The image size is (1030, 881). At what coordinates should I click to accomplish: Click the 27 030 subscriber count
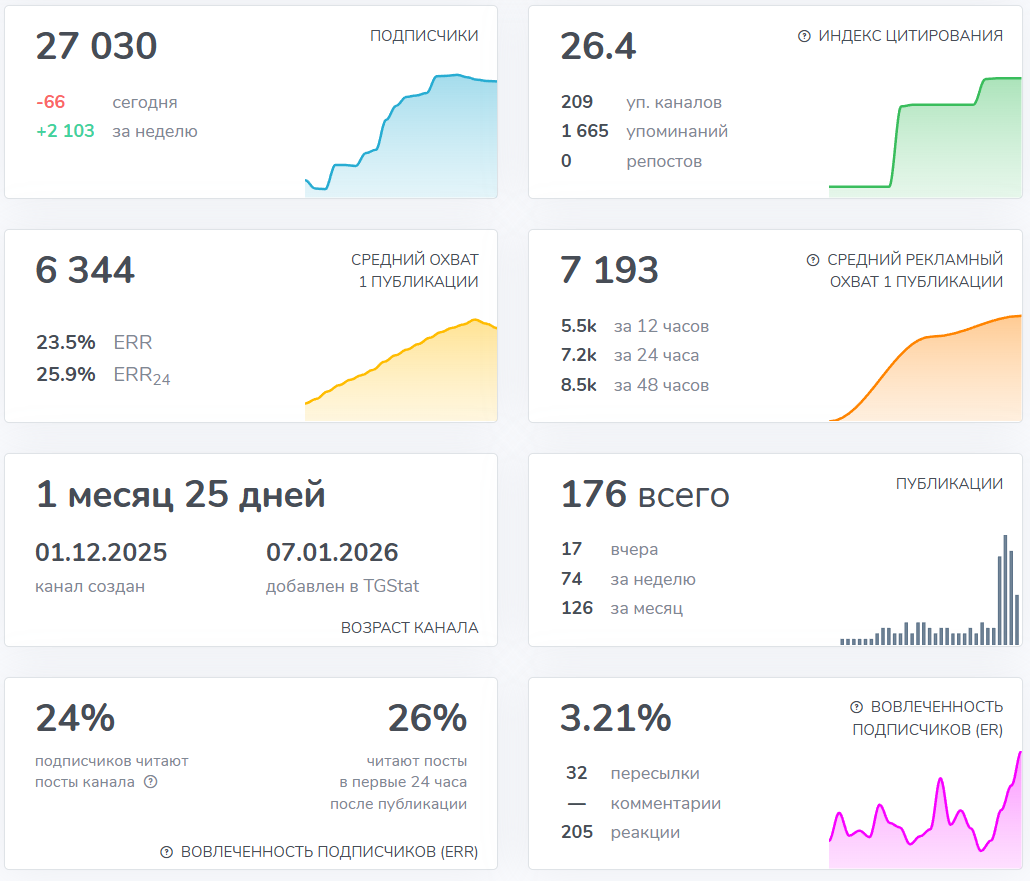pos(97,46)
